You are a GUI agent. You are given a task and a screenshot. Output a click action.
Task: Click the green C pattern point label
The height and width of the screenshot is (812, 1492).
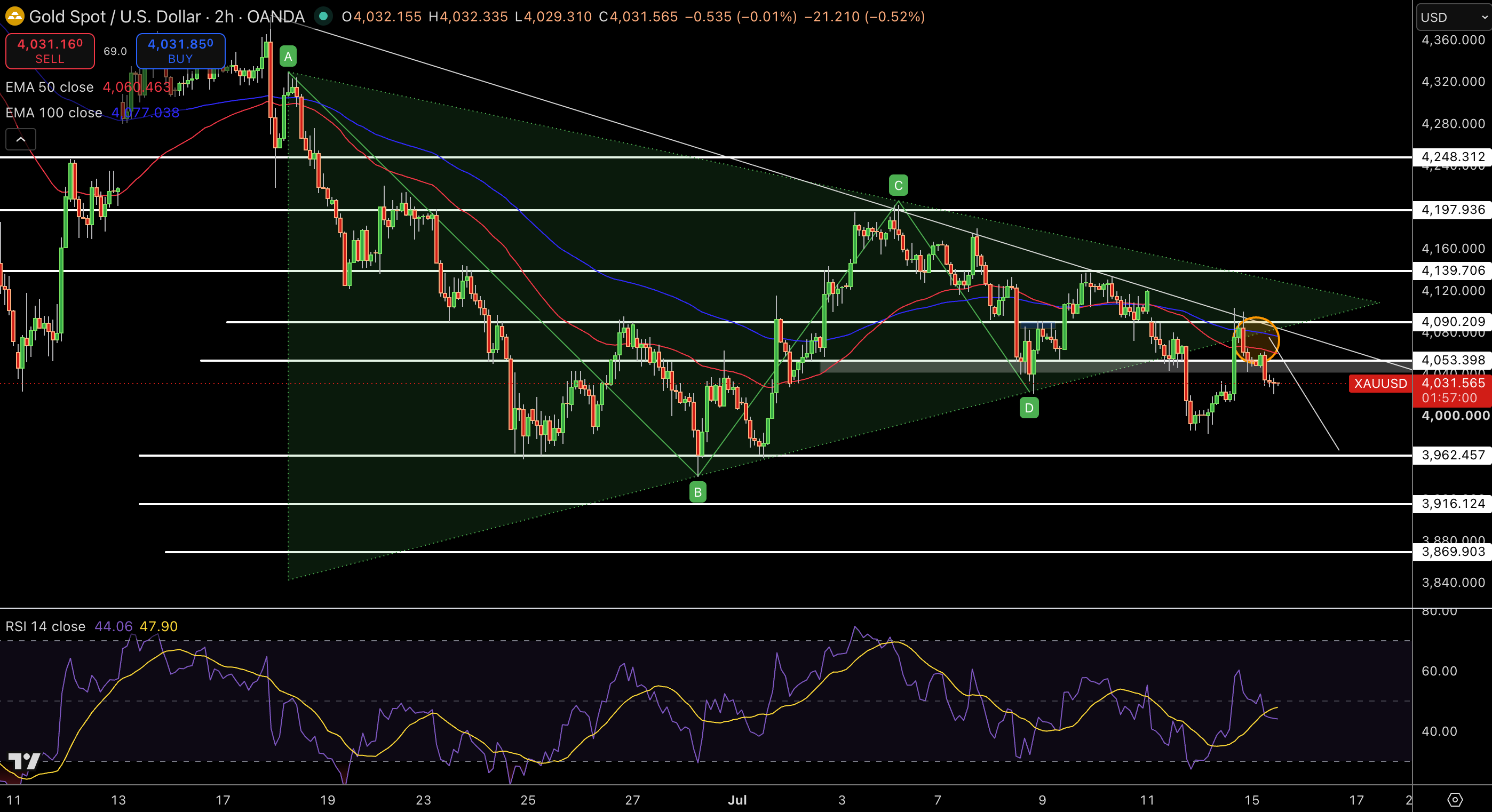tap(898, 185)
